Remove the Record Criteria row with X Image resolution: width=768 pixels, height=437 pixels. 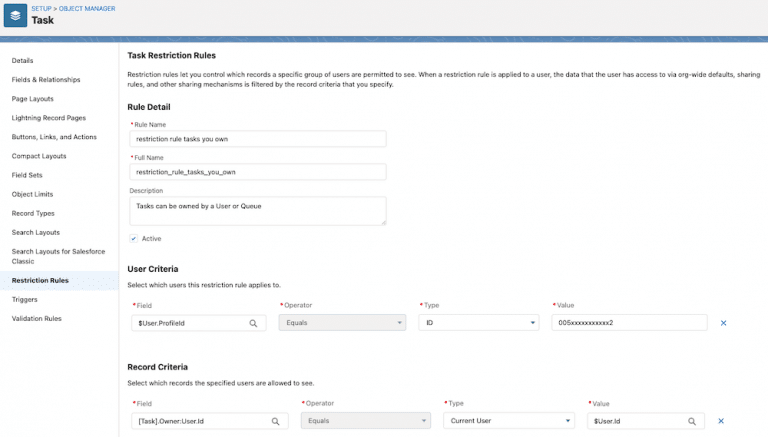721,421
